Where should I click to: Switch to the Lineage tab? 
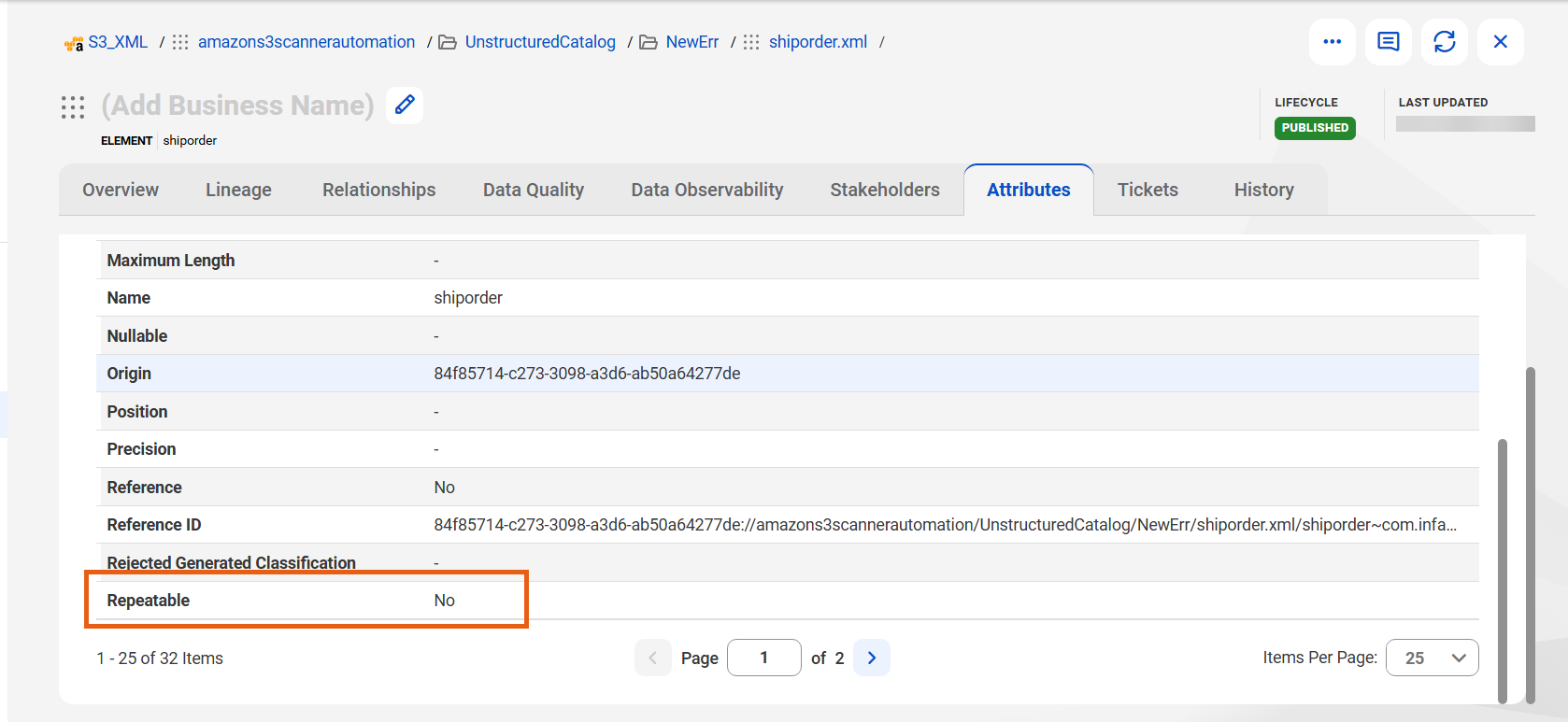(x=238, y=190)
